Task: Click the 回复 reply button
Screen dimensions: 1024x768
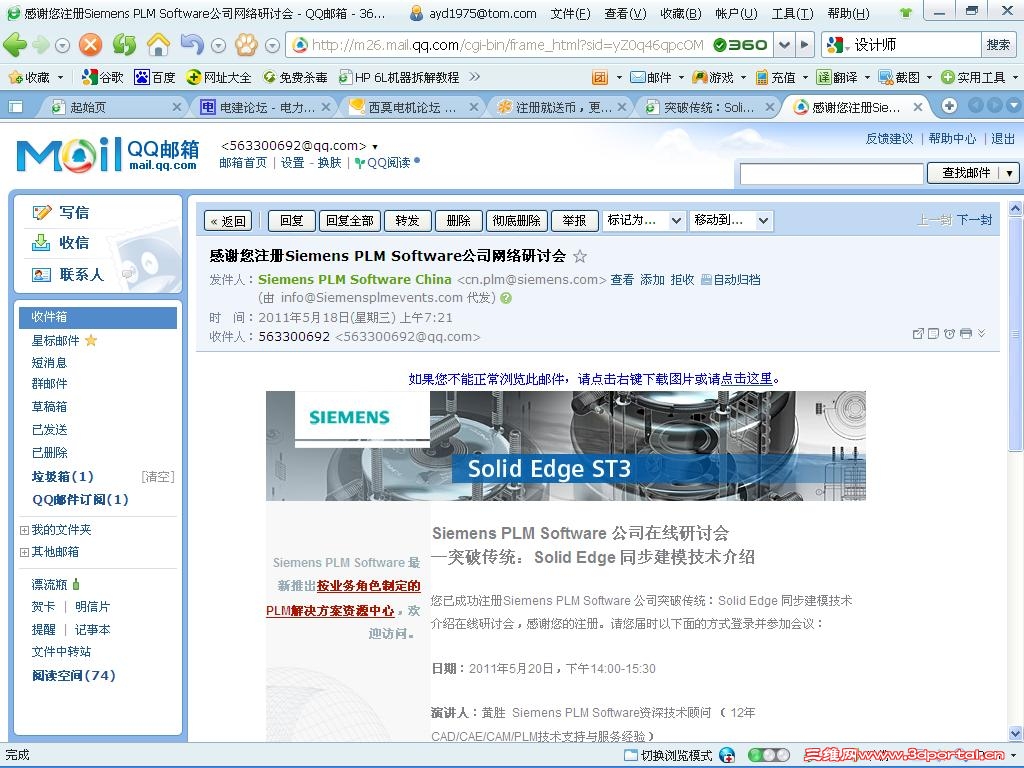Action: click(292, 221)
